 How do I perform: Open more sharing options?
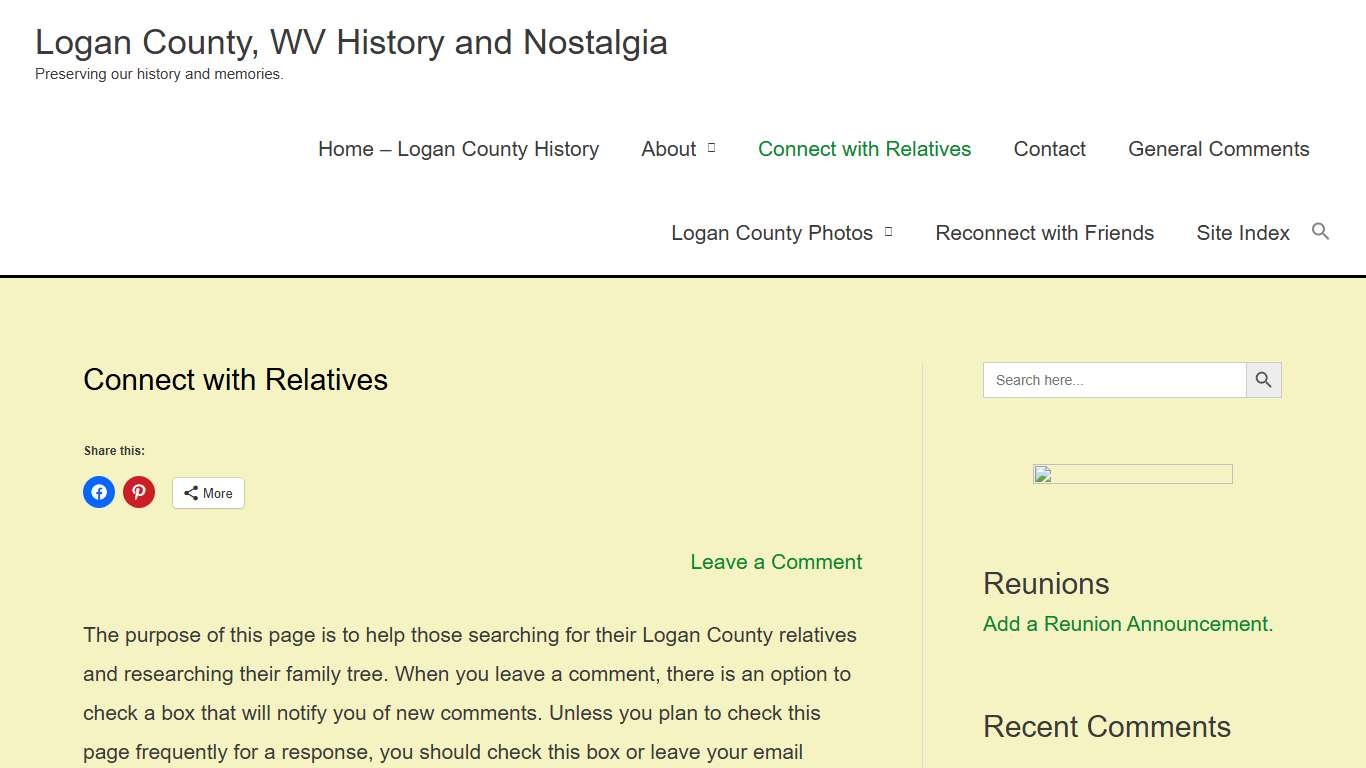pos(208,492)
